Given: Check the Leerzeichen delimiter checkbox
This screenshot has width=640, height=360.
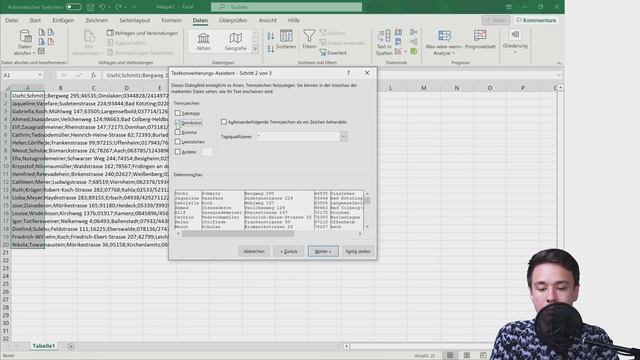Looking at the screenshot, I should click(178, 142).
